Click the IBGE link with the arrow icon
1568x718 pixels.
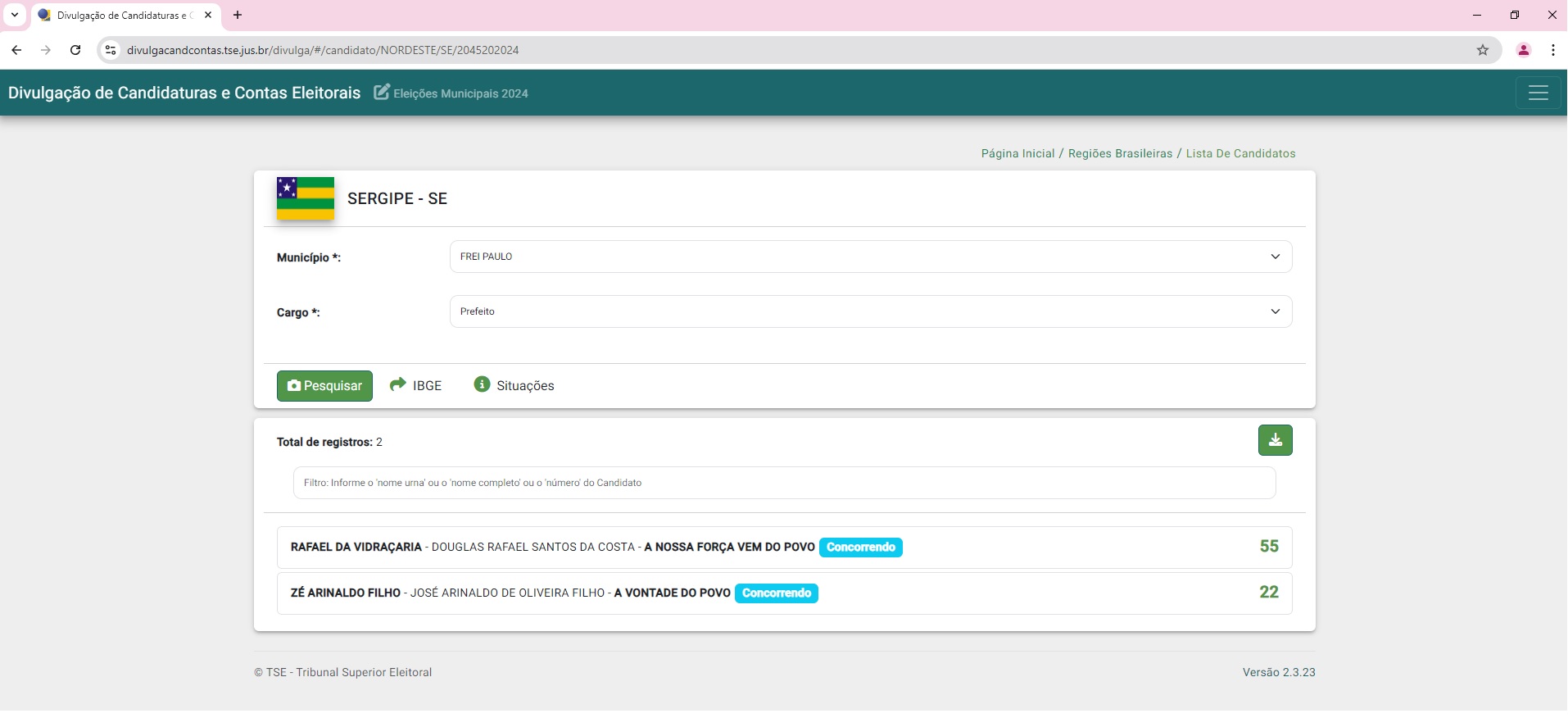415,385
